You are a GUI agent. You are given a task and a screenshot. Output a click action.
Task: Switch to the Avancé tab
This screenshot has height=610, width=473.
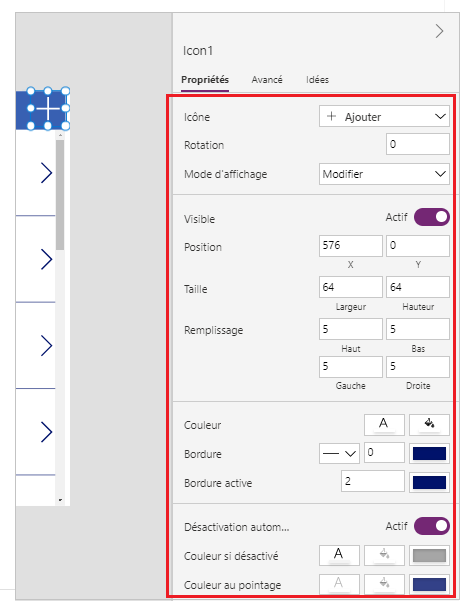click(x=267, y=80)
